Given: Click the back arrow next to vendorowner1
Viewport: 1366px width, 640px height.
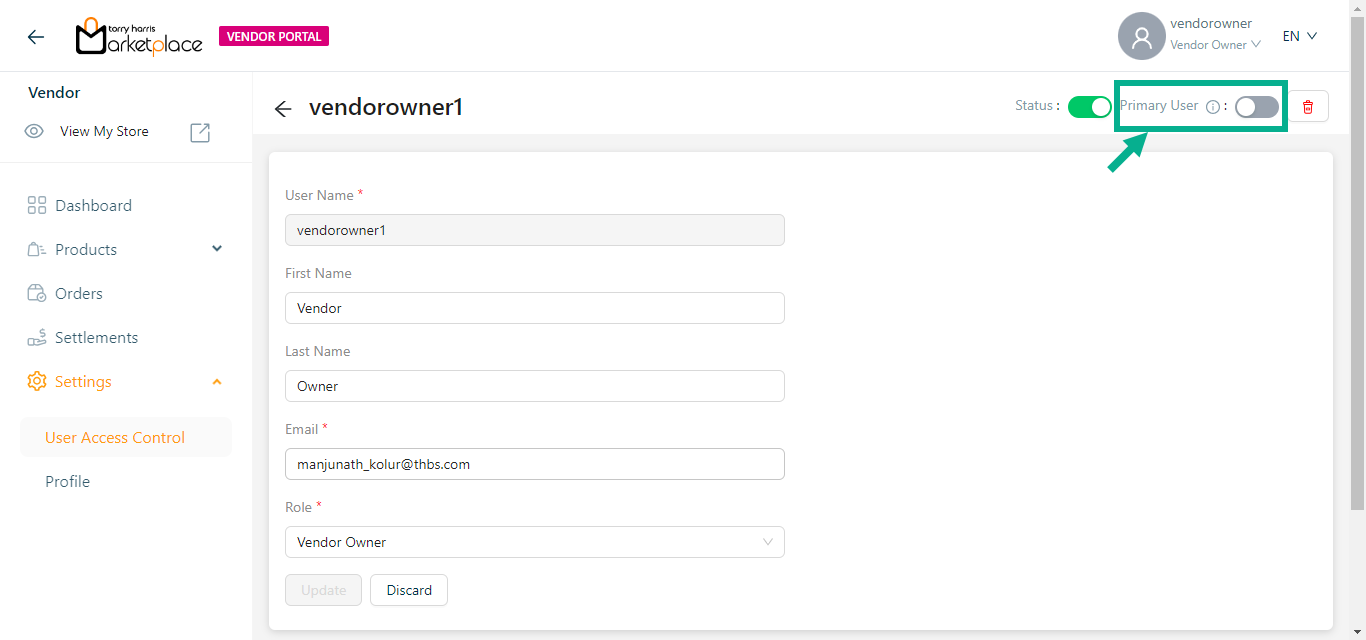Looking at the screenshot, I should [x=283, y=109].
